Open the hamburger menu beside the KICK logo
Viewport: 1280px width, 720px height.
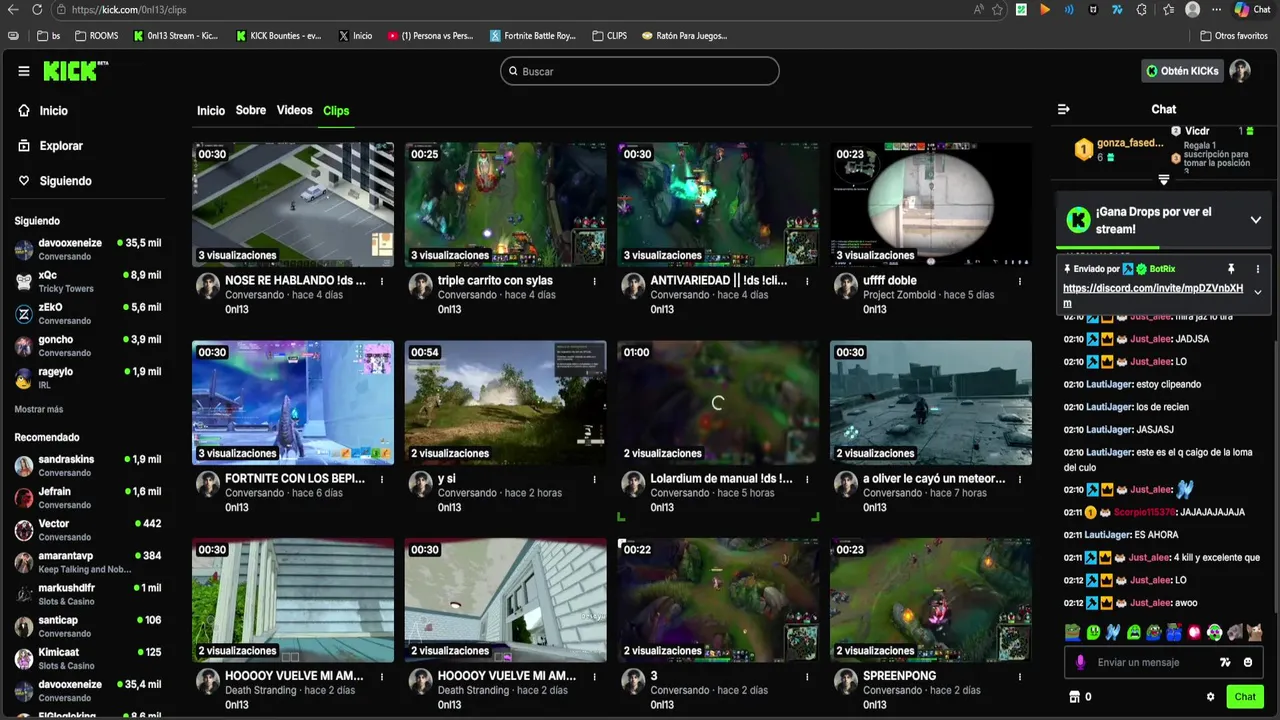click(x=24, y=71)
